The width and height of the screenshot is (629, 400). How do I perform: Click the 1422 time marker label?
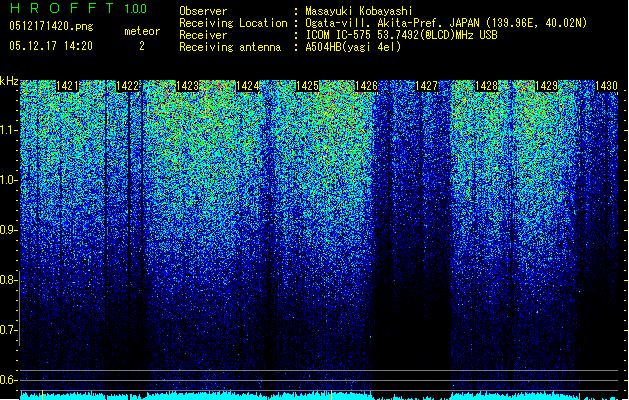127,86
